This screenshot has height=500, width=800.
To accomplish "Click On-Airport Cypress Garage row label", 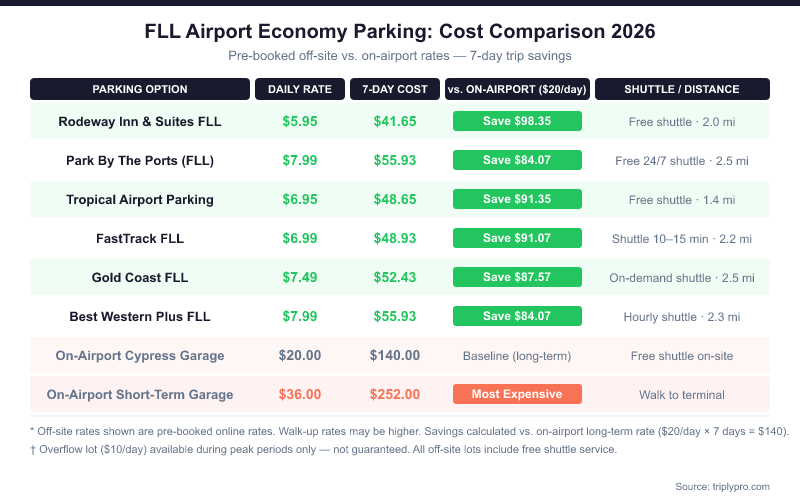I will coord(140,355).
